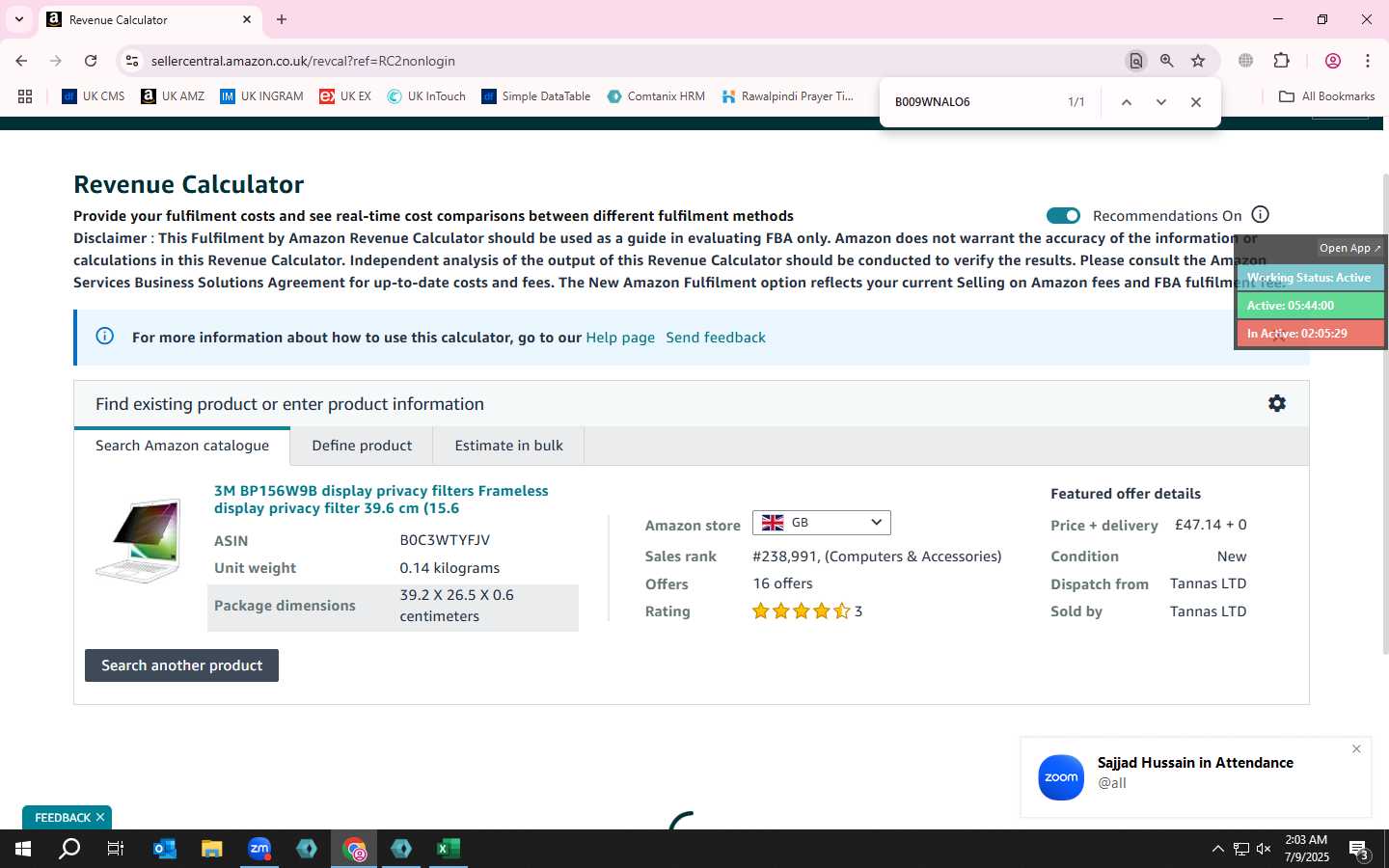
Task: Expand the tab search chevron in Chrome
Action: [18, 19]
